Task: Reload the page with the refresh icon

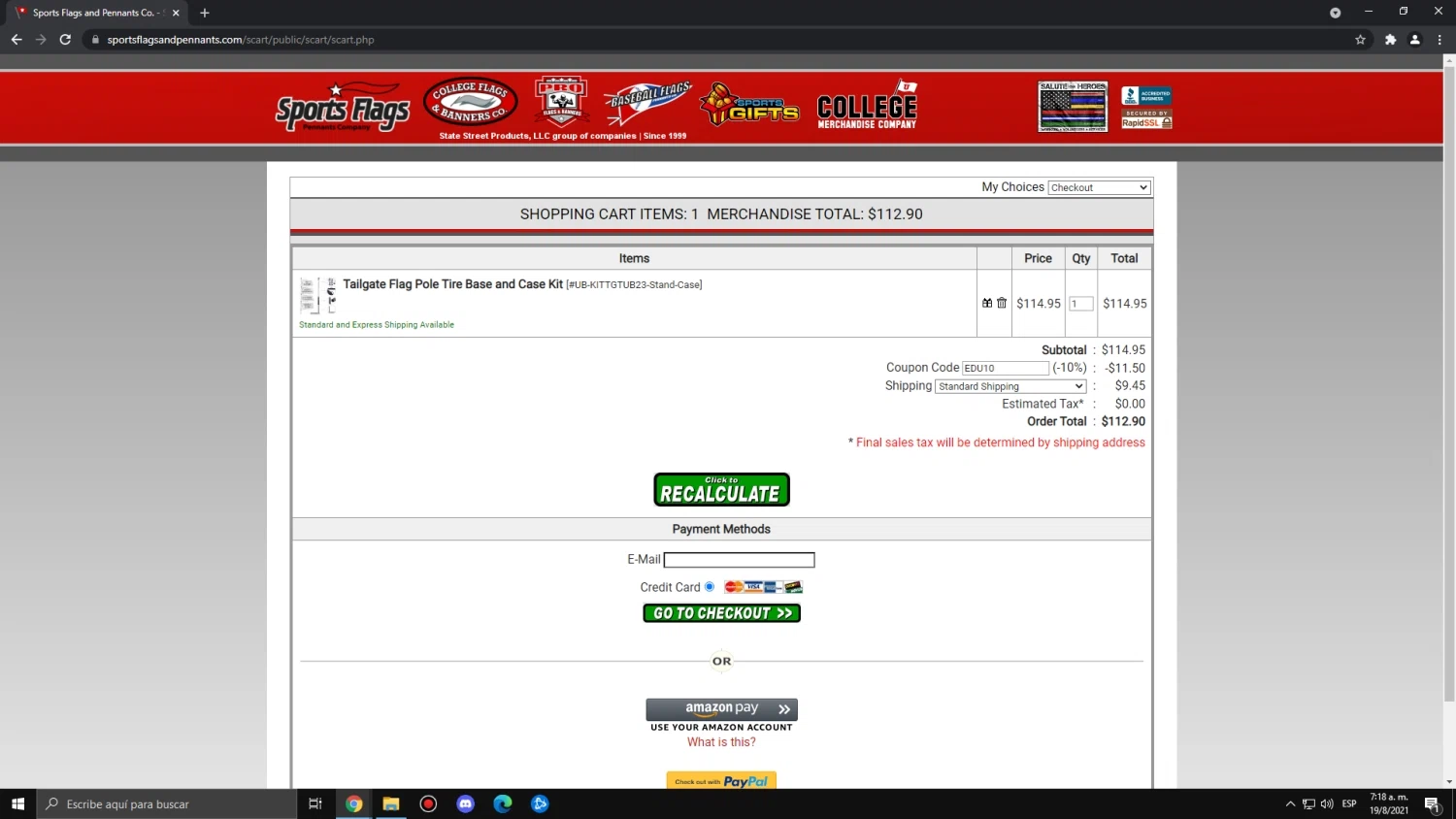Action: coord(65,40)
